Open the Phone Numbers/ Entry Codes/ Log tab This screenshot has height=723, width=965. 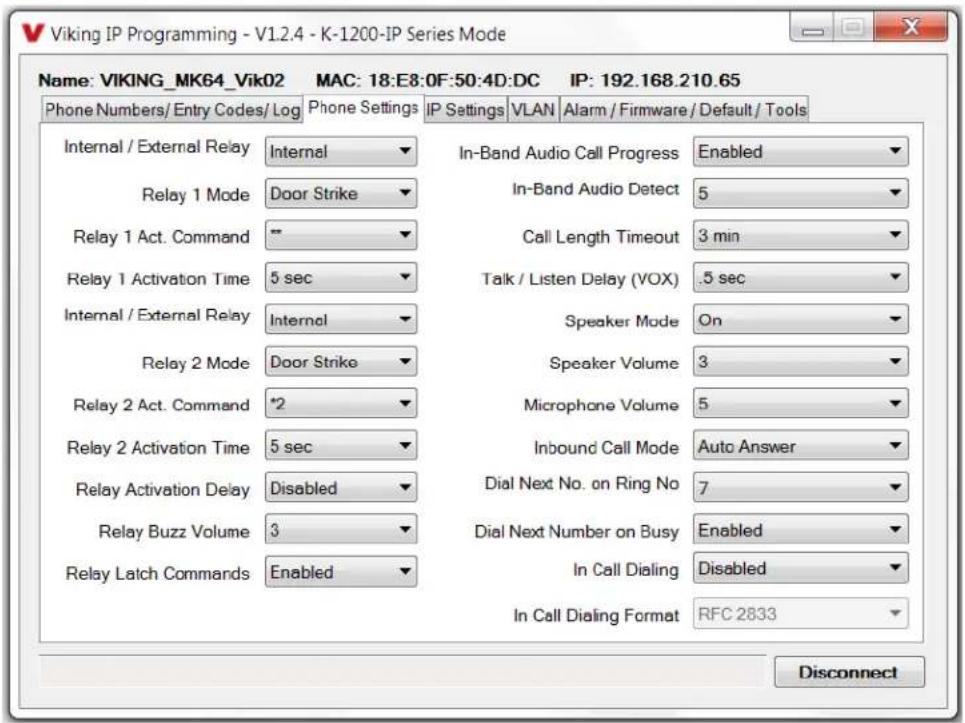(172, 110)
